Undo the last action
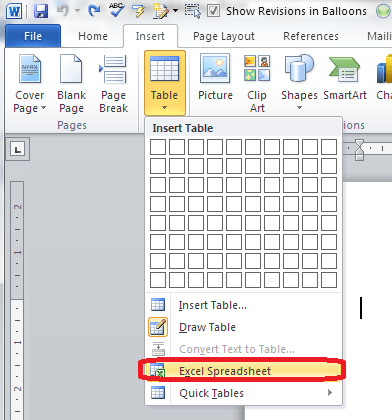The image size is (392, 420). pos(62,11)
